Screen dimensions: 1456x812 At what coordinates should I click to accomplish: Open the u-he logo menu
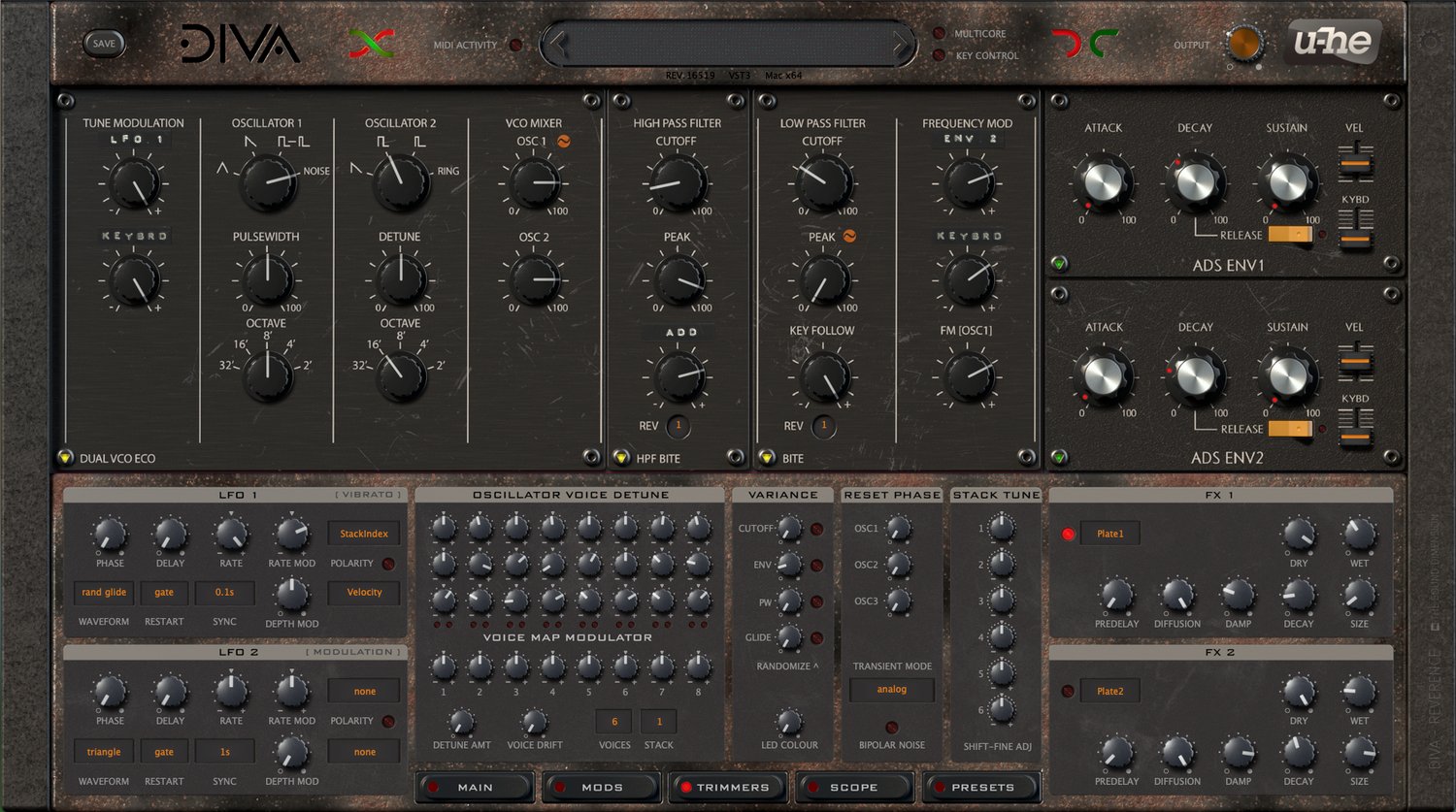1333,42
